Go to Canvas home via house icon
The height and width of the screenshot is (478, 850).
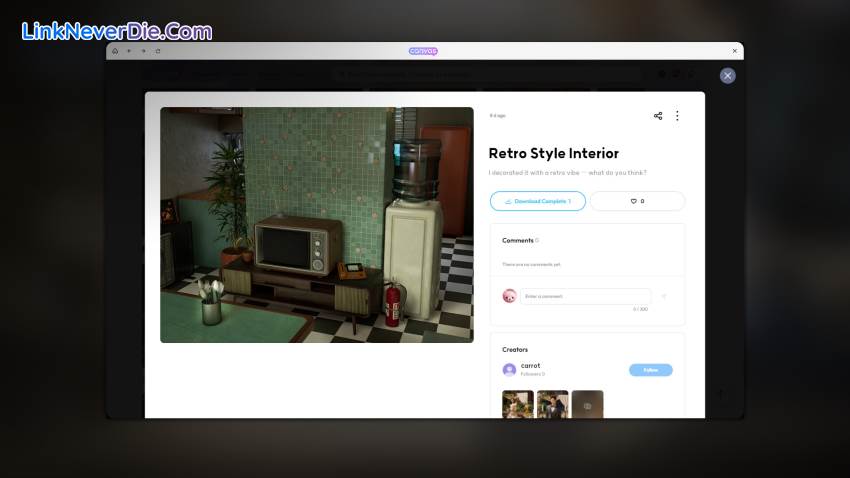(x=115, y=51)
